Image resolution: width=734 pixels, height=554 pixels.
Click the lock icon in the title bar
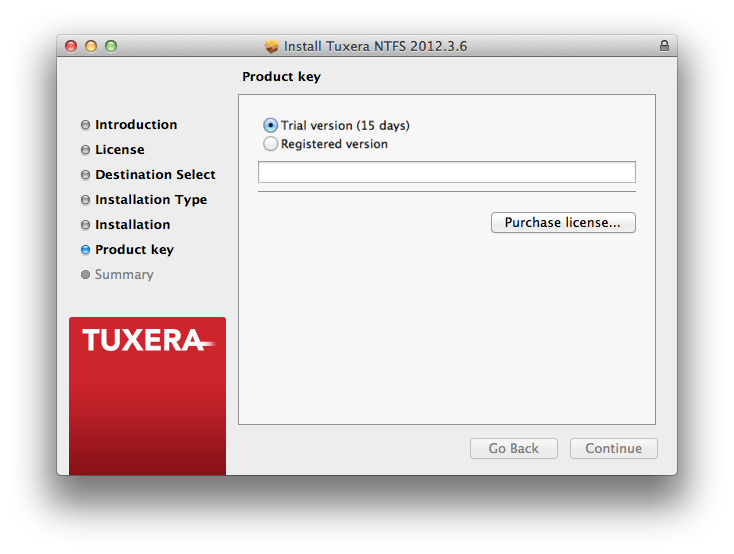coord(664,46)
